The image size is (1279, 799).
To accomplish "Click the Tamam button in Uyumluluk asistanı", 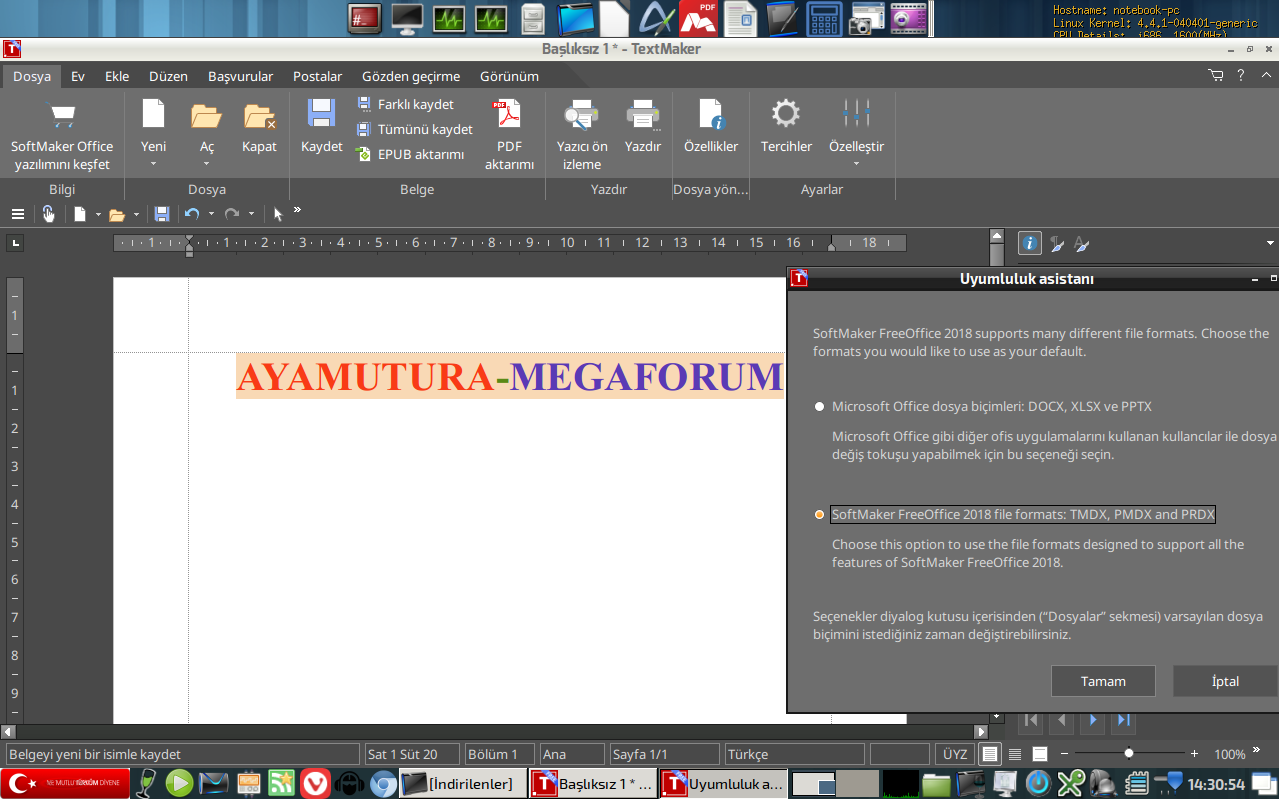I will tap(1103, 681).
